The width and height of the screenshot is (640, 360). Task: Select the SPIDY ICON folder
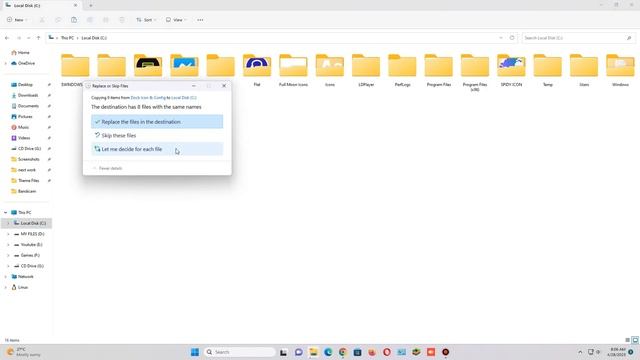tap(511, 69)
